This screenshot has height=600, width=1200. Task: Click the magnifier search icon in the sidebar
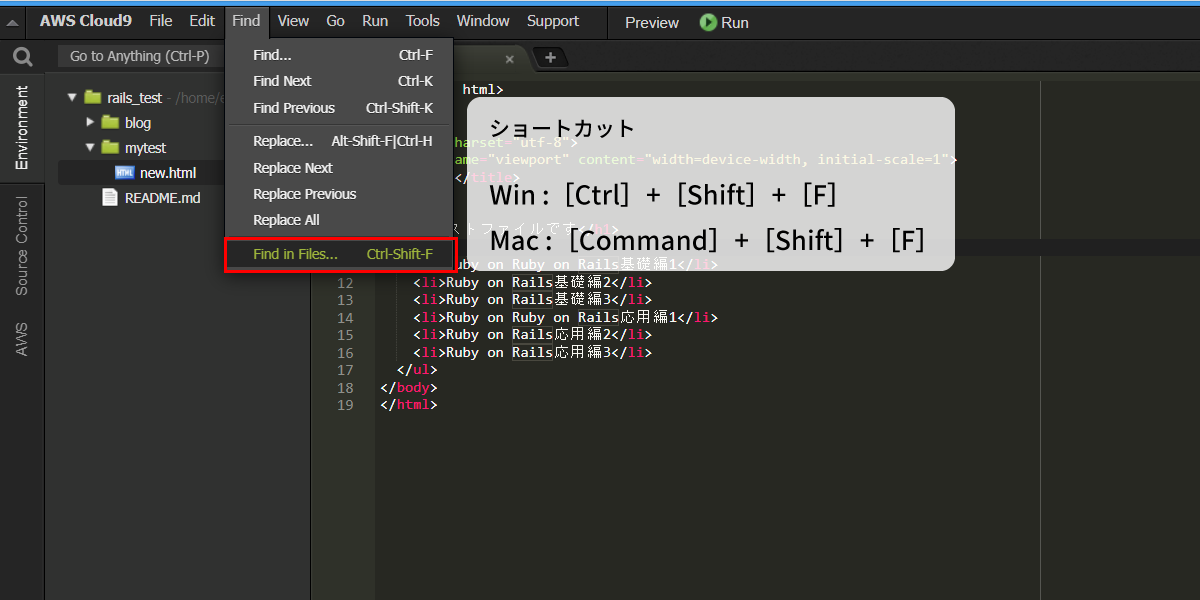pos(22,57)
